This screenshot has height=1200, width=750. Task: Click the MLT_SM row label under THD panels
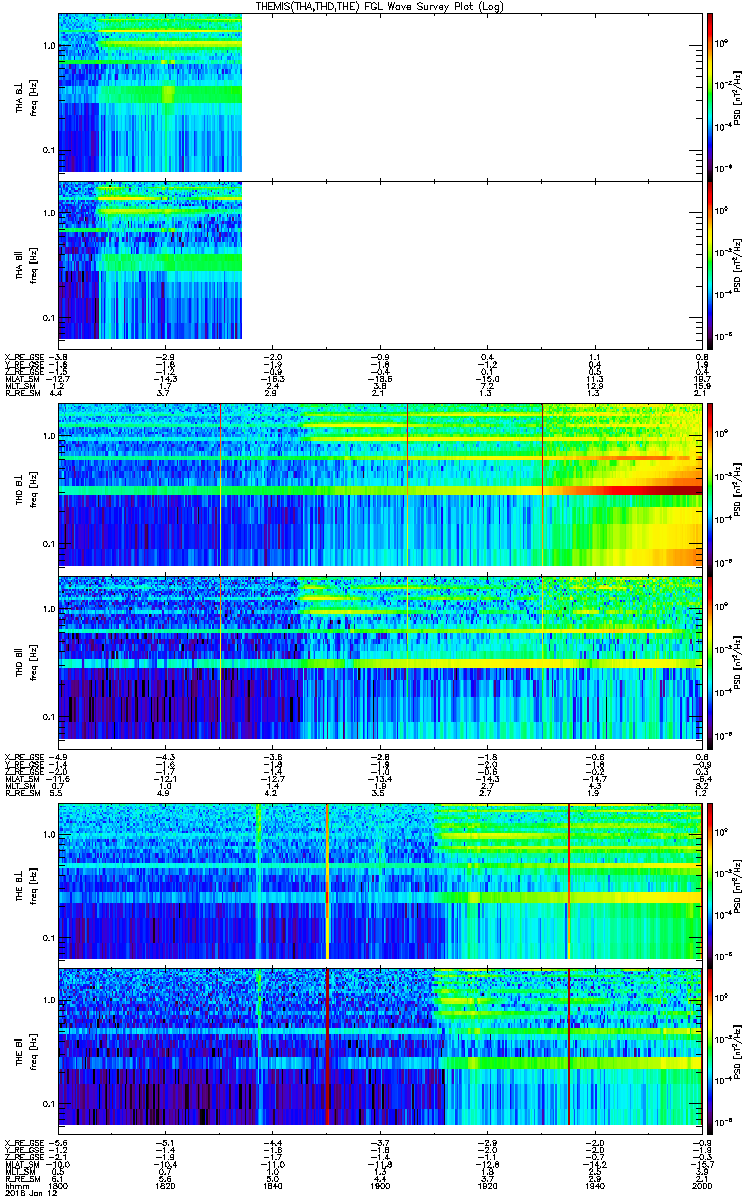tap(19, 787)
